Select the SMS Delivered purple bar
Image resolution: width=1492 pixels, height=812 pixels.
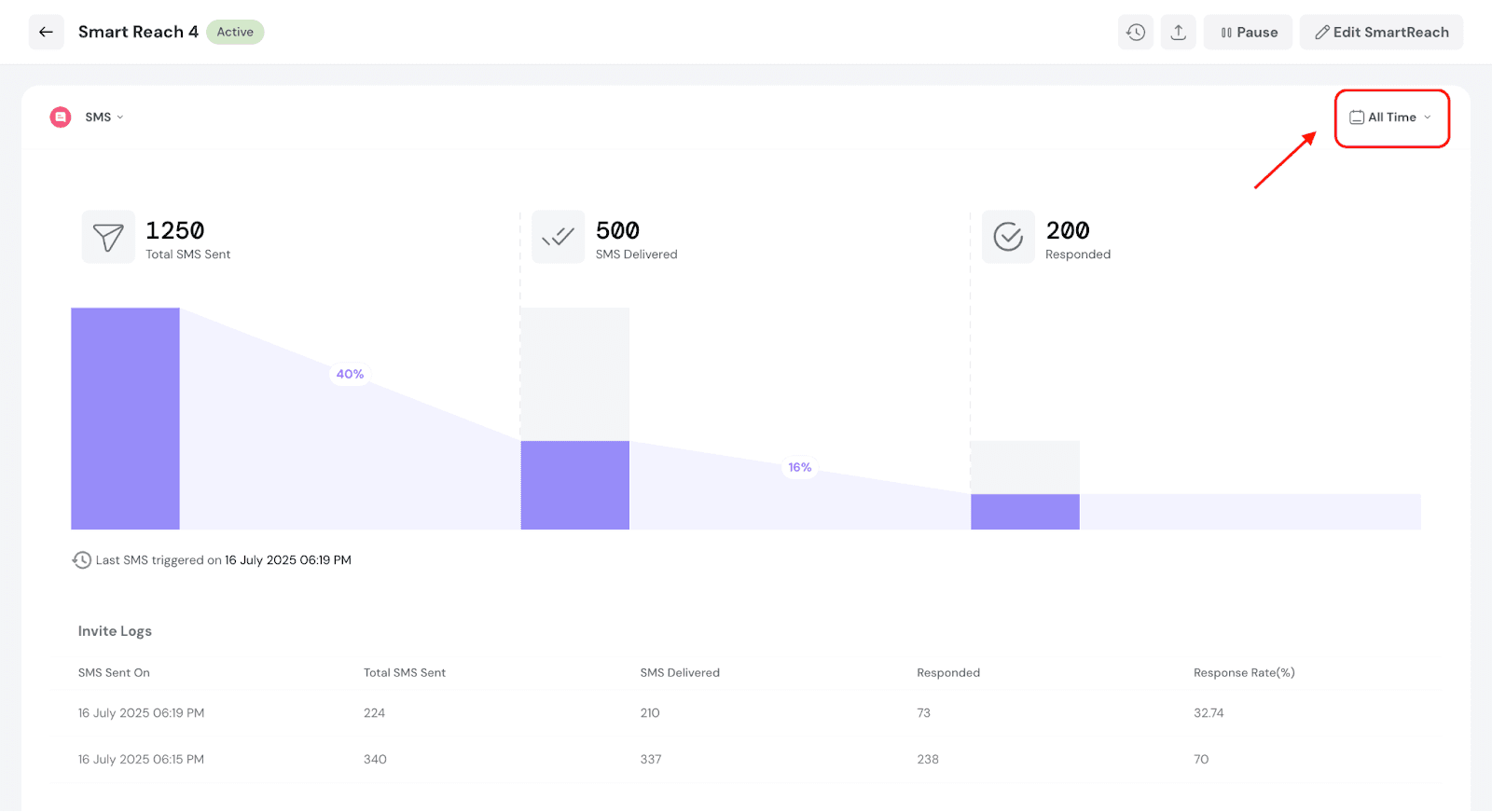click(574, 485)
